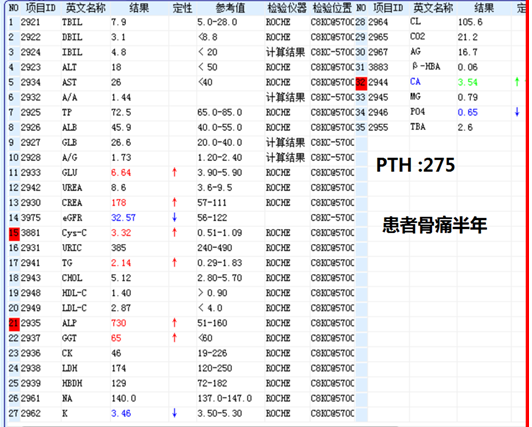Viewport: 532px width, 427px height.
Task: Click the red up arrow in CREA row
Action: [174, 202]
